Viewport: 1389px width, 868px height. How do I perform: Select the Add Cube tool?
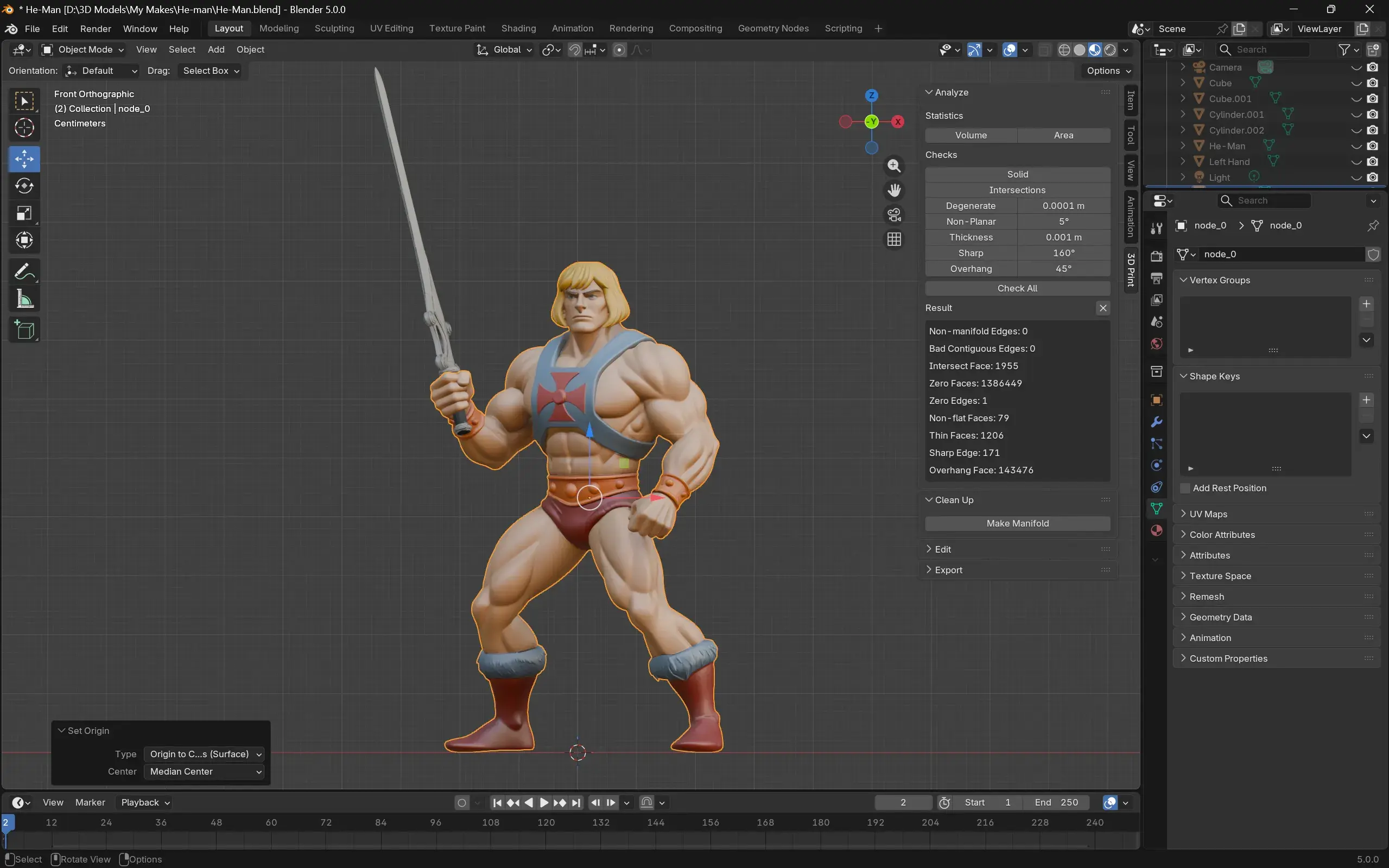[x=24, y=330]
